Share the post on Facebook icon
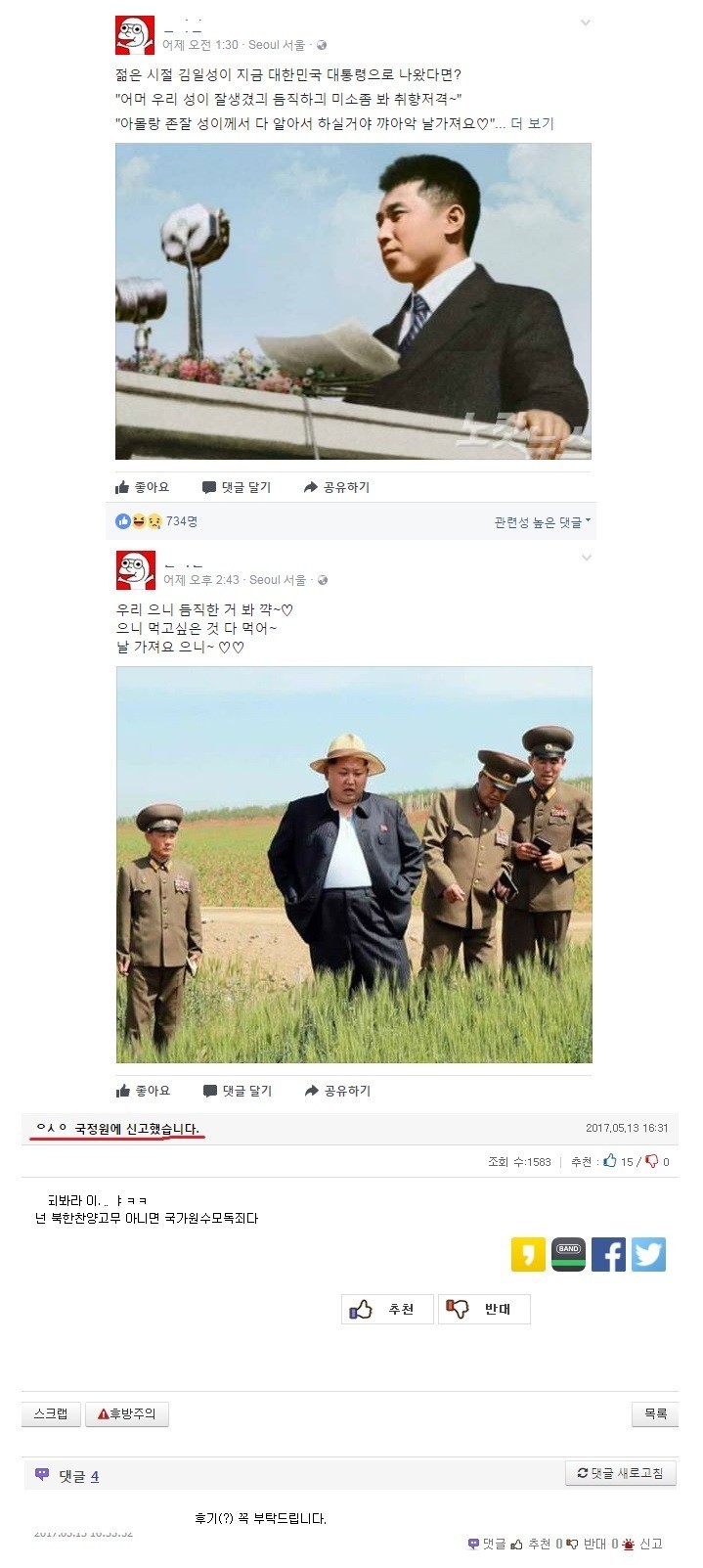 point(608,1254)
